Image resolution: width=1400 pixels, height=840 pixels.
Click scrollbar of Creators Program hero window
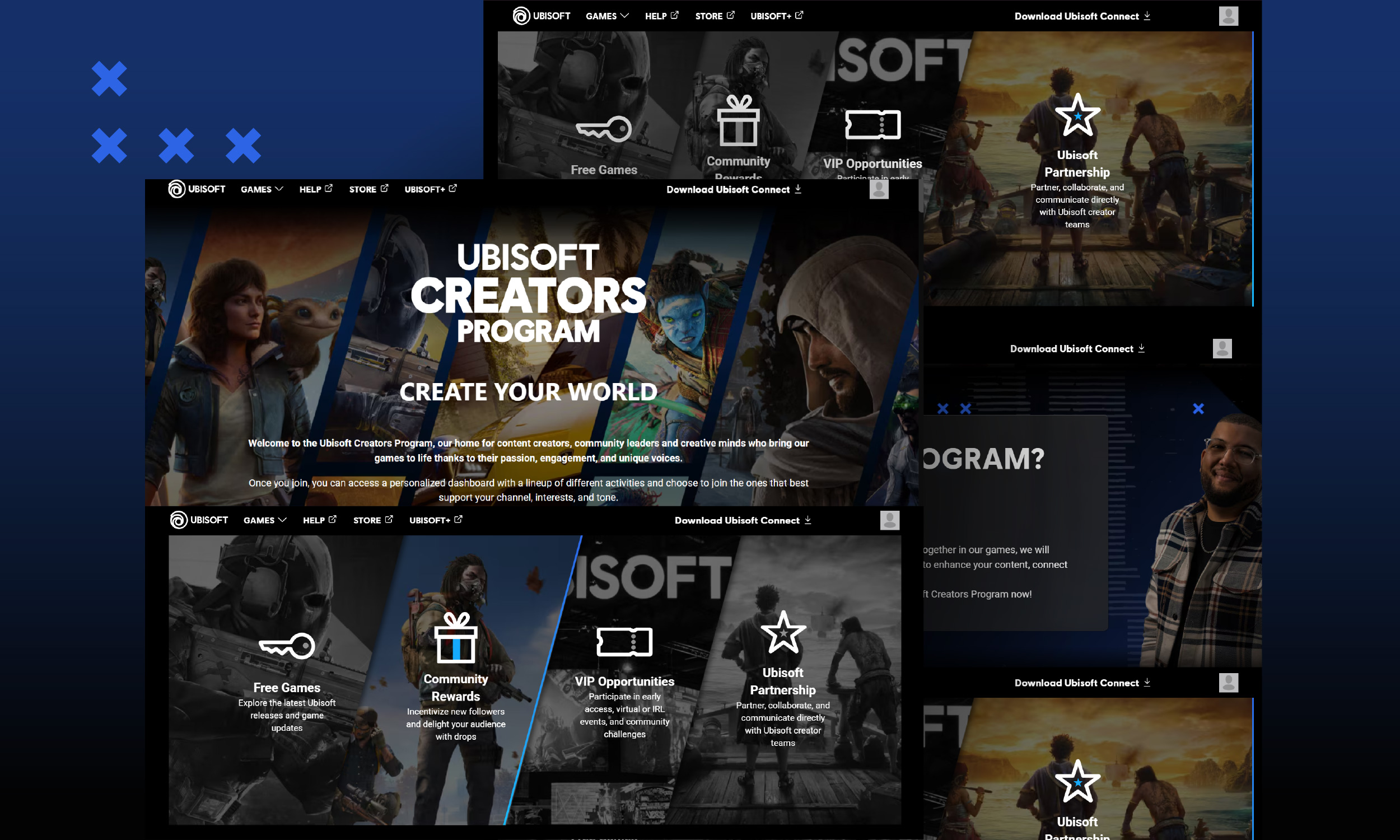[921, 196]
